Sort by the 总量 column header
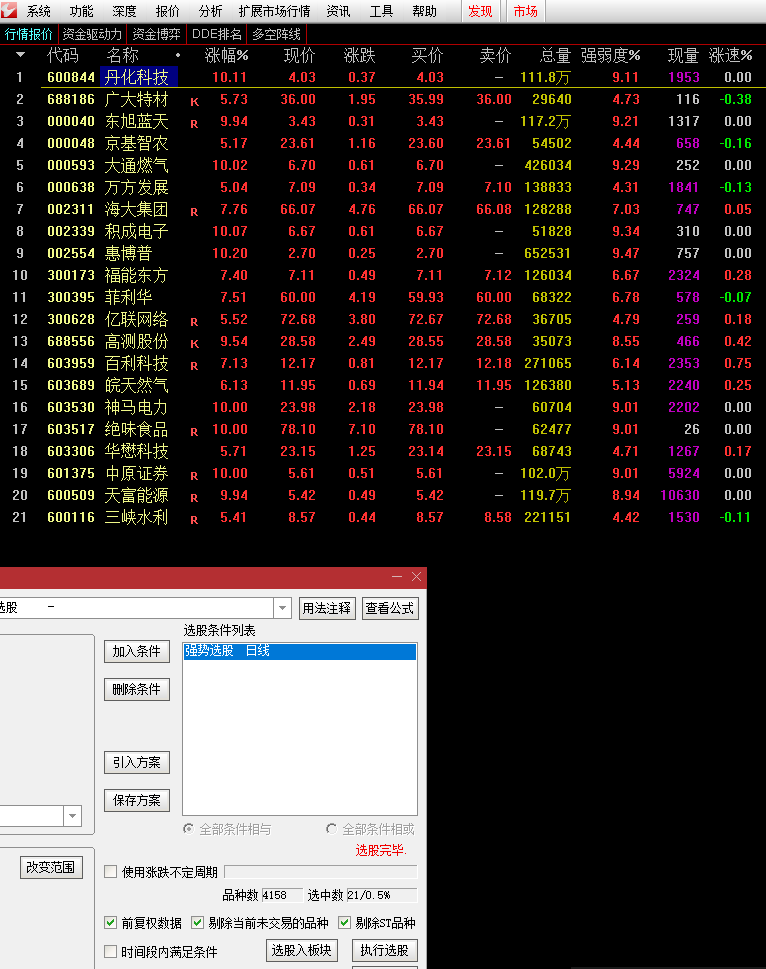This screenshot has width=766, height=969. click(555, 56)
